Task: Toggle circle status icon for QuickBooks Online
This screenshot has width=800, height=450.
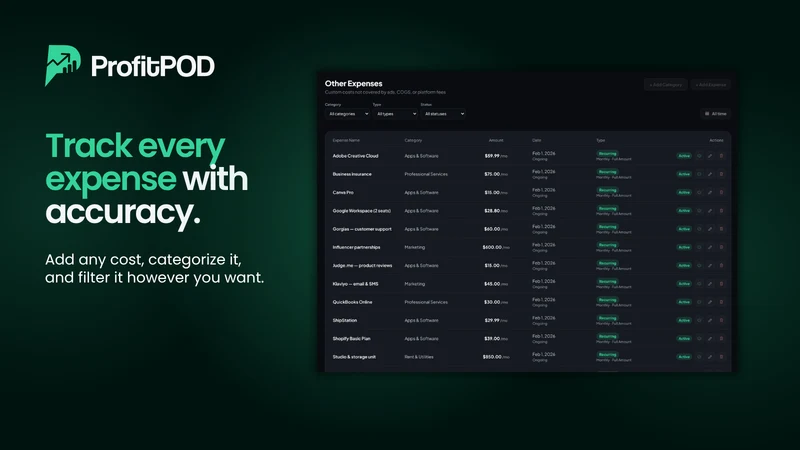Action: 699,302
